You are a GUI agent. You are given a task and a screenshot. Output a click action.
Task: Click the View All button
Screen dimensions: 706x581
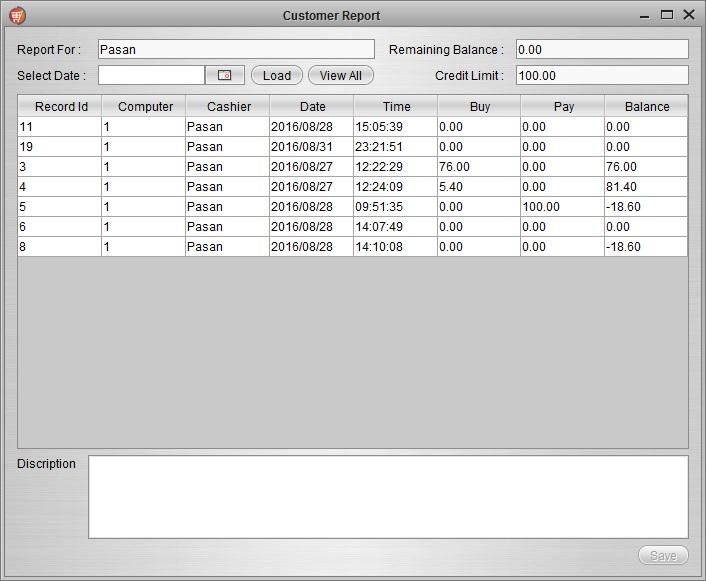coord(340,75)
